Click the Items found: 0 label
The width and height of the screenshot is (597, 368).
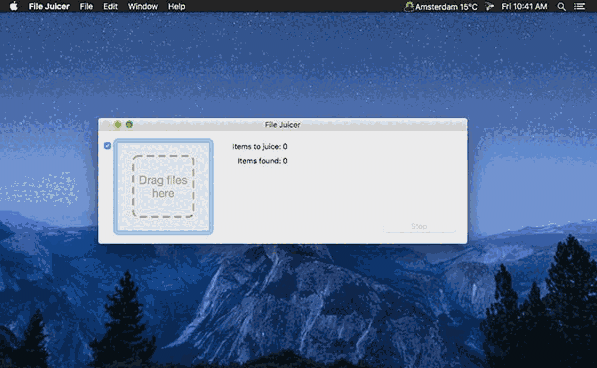(x=262, y=161)
